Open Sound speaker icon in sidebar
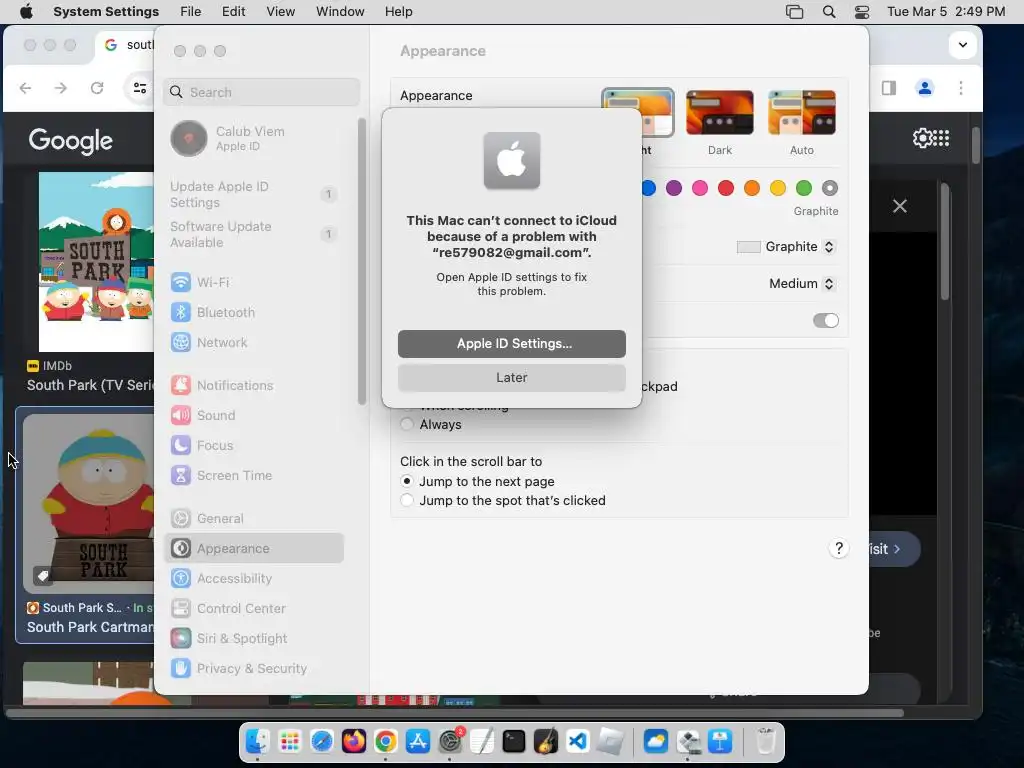The height and width of the screenshot is (768, 1024). pyautogui.click(x=181, y=415)
